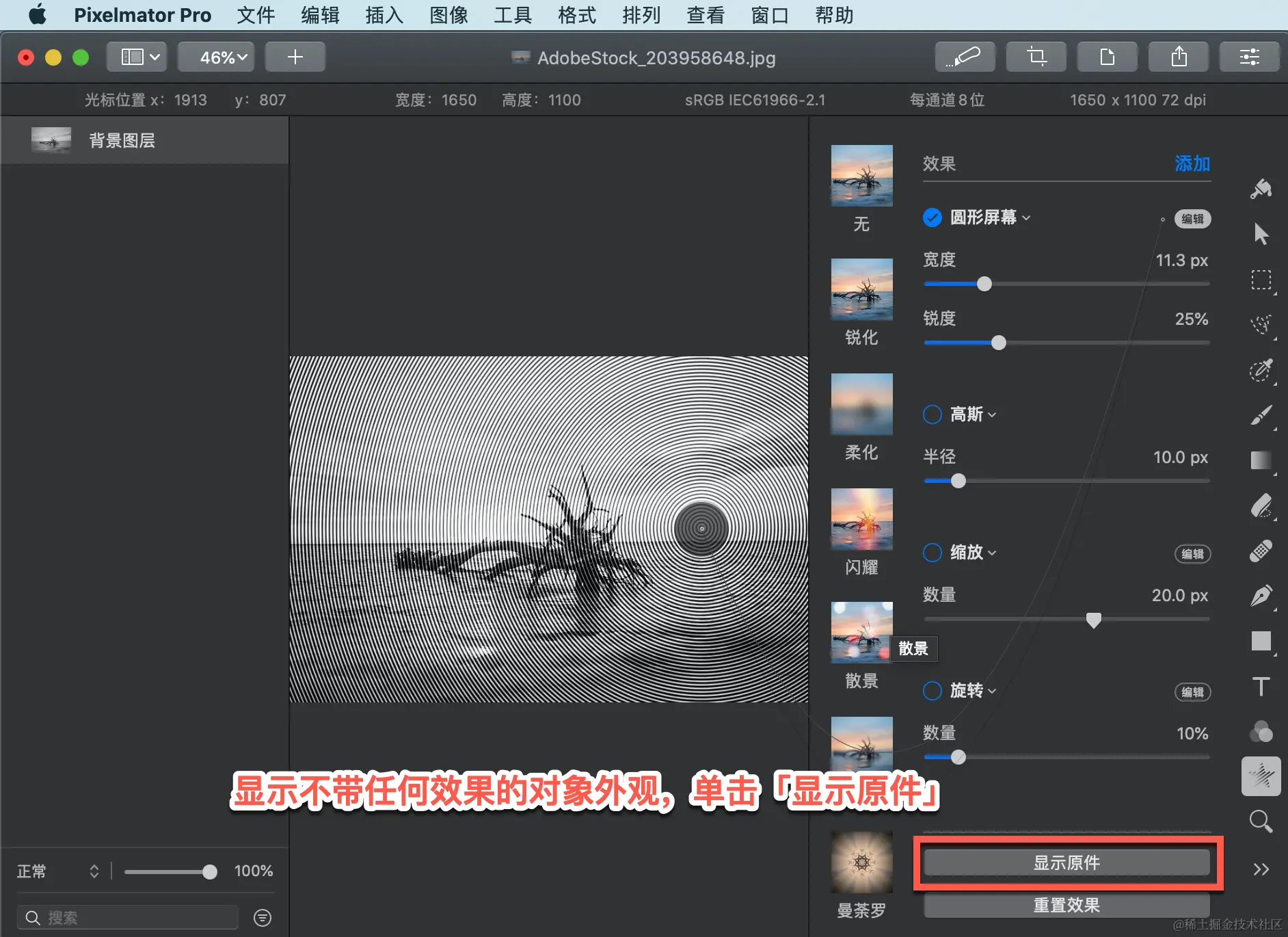Select the Paint brush tool
1288x937 pixels.
[x=1261, y=415]
